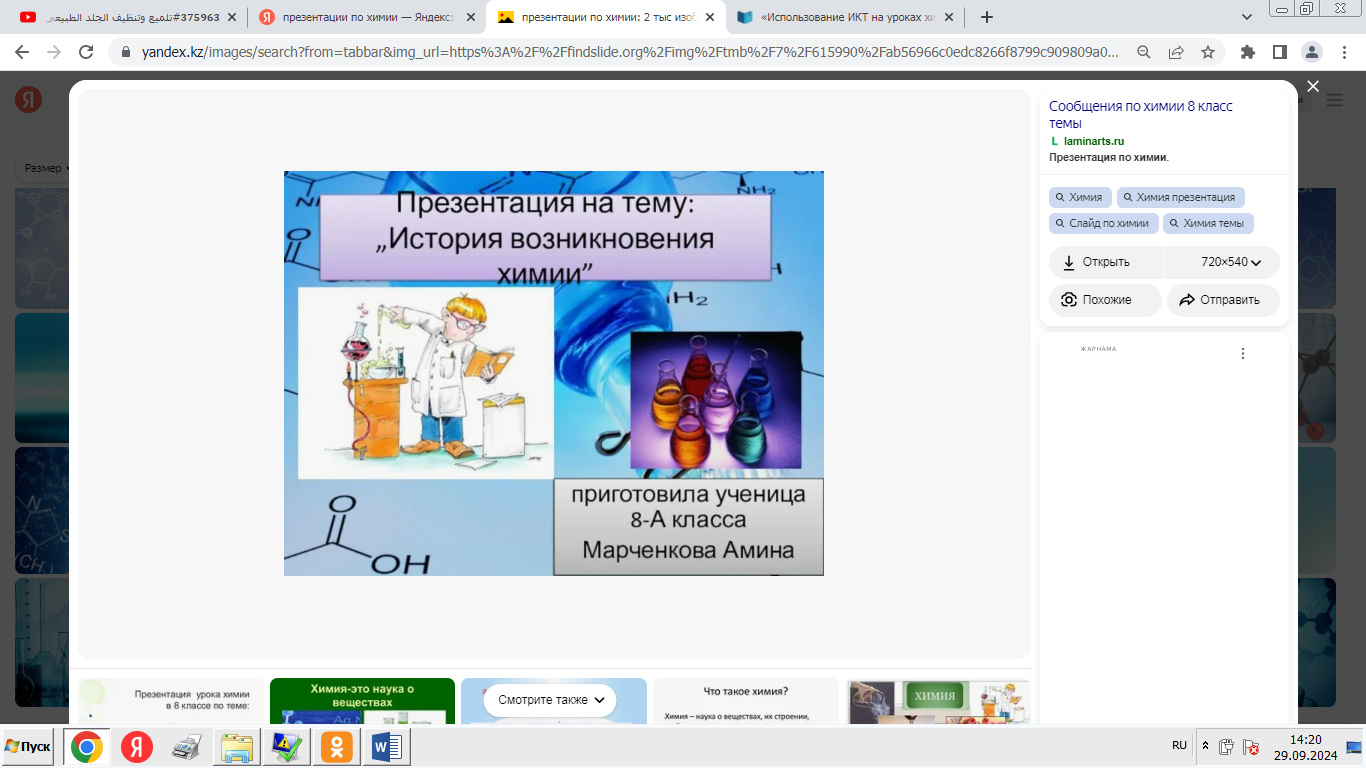This screenshot has width=1366, height=768.
Task: Click the power plug tray icon
Action: (1227, 747)
